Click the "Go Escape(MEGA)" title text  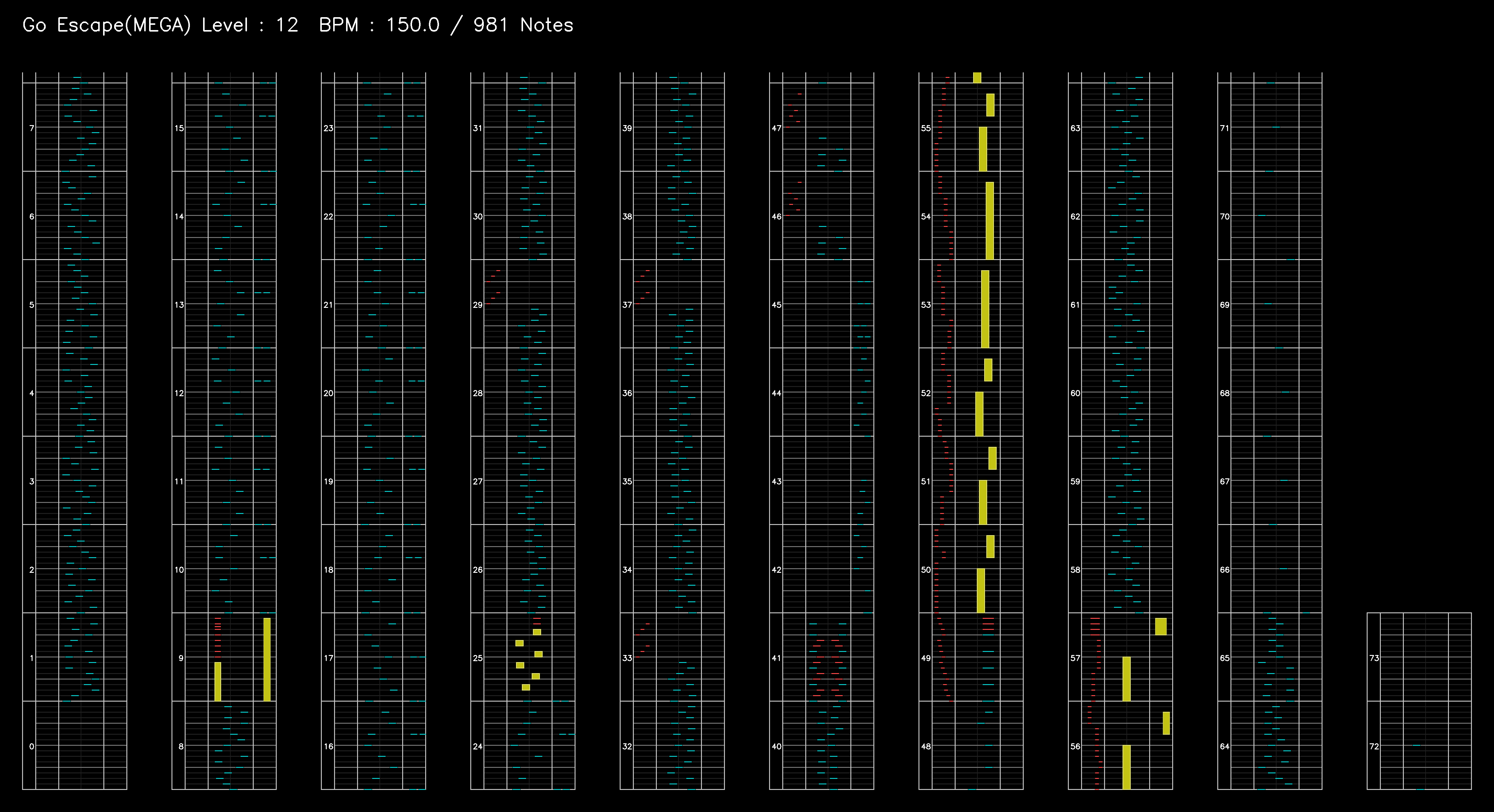point(106,25)
